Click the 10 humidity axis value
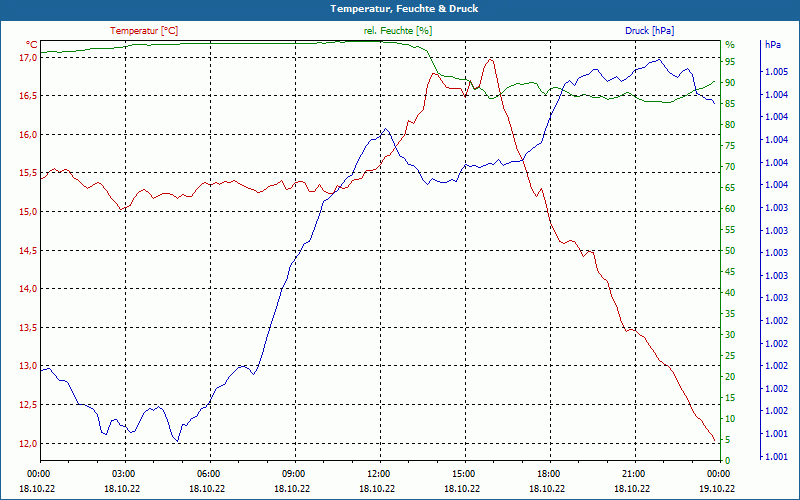Screen dimensions: 800x500 [730, 419]
